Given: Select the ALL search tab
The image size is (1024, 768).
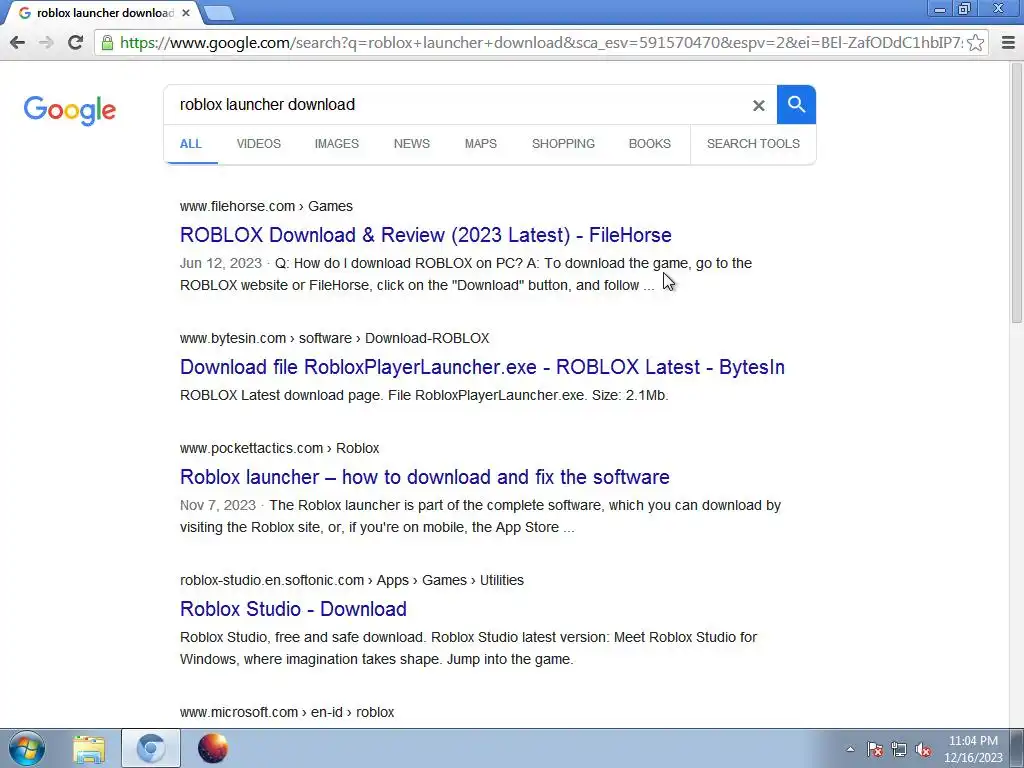Looking at the screenshot, I should (x=191, y=144).
